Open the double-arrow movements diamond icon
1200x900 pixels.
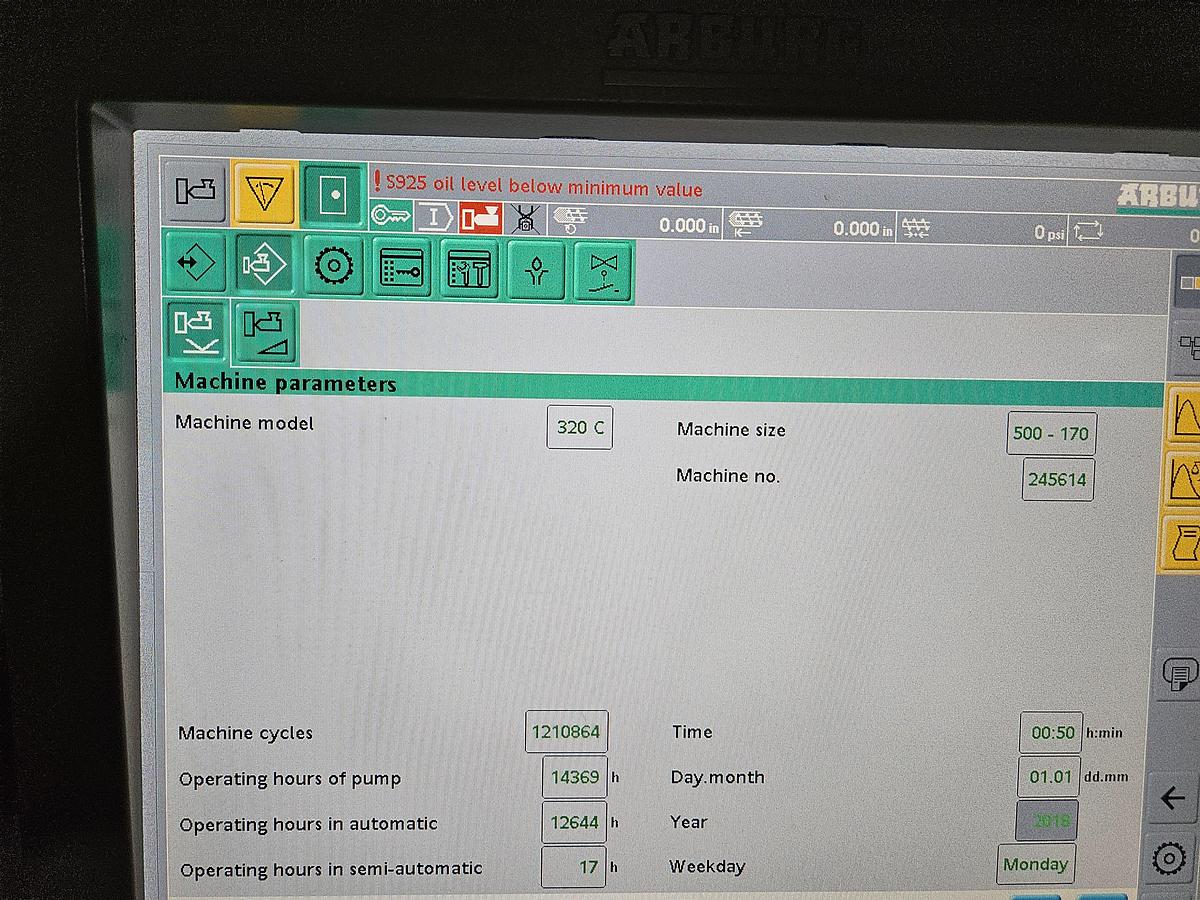(x=195, y=265)
